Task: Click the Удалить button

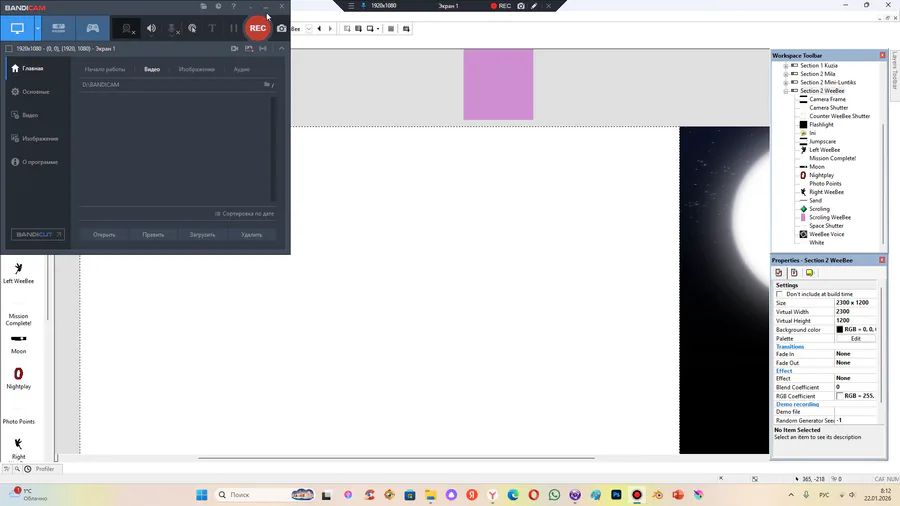Action: 251,235
